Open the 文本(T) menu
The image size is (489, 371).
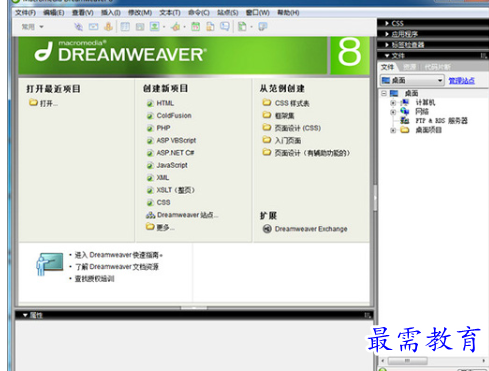coord(170,13)
